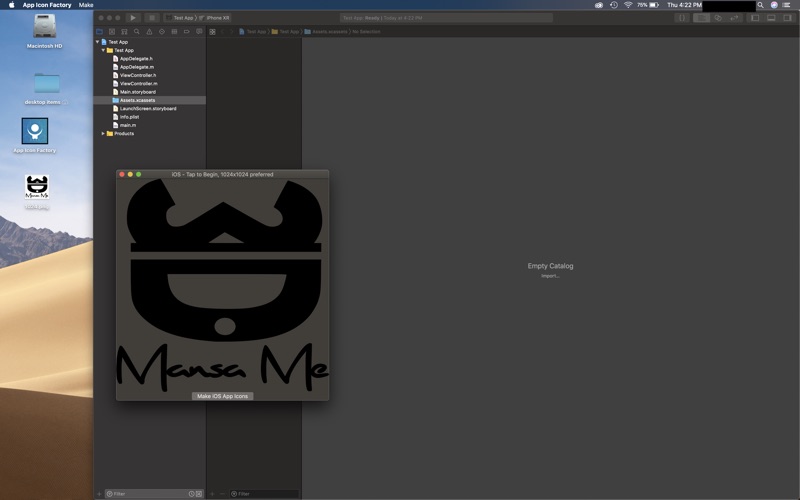Select LaunchScreen.storyboard in navigator
Viewport: 800px width, 500px height.
pos(149,109)
